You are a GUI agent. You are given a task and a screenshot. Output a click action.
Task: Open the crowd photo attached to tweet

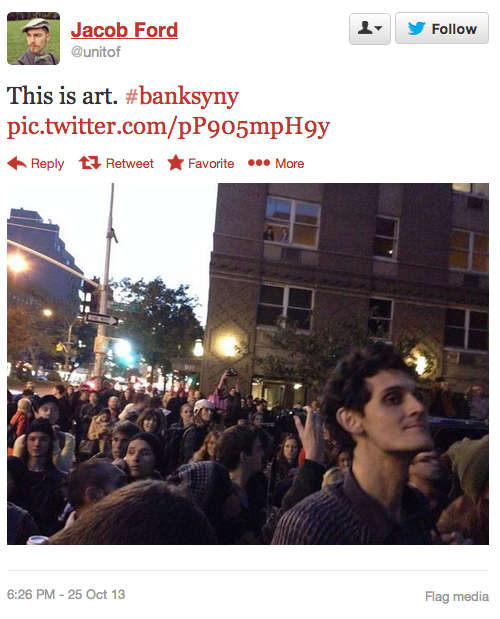tap(248, 364)
